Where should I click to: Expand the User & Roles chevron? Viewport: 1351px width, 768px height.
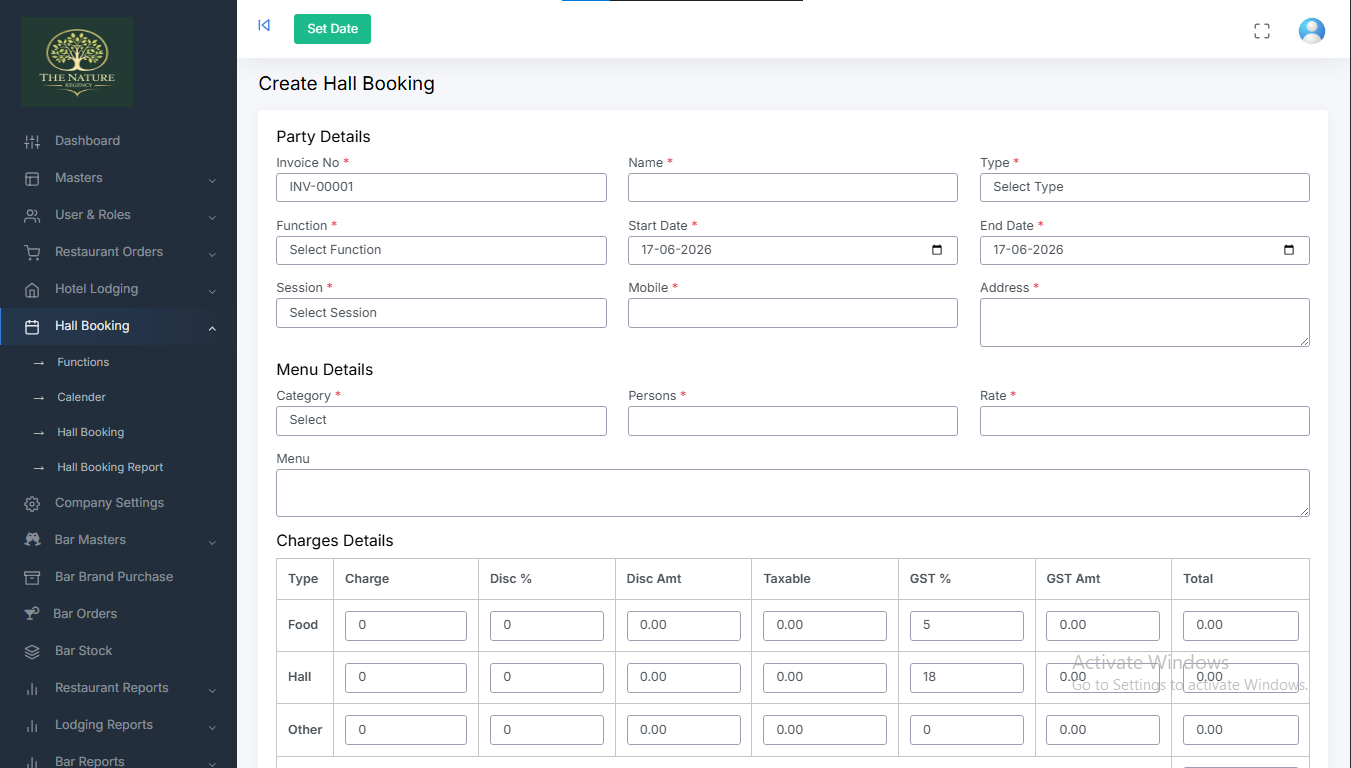(212, 217)
